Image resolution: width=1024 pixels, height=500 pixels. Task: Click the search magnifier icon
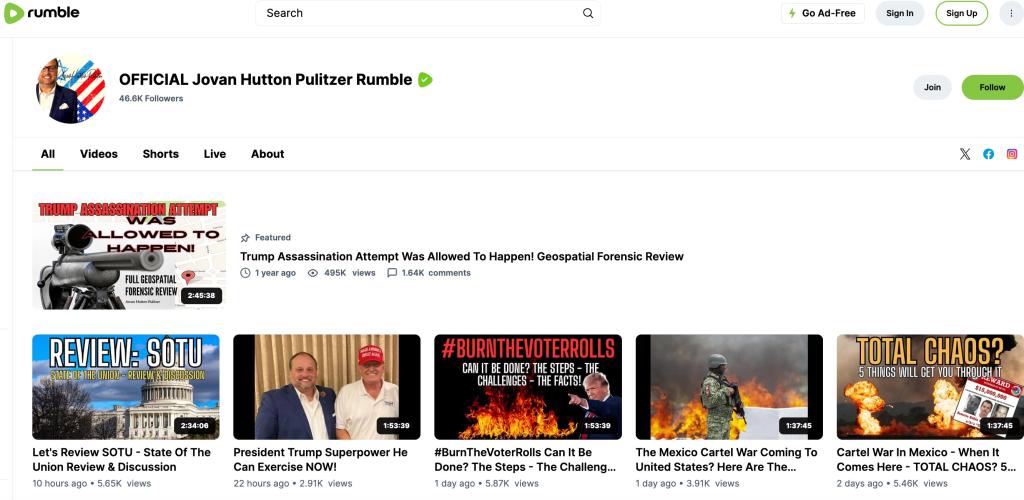(x=588, y=13)
